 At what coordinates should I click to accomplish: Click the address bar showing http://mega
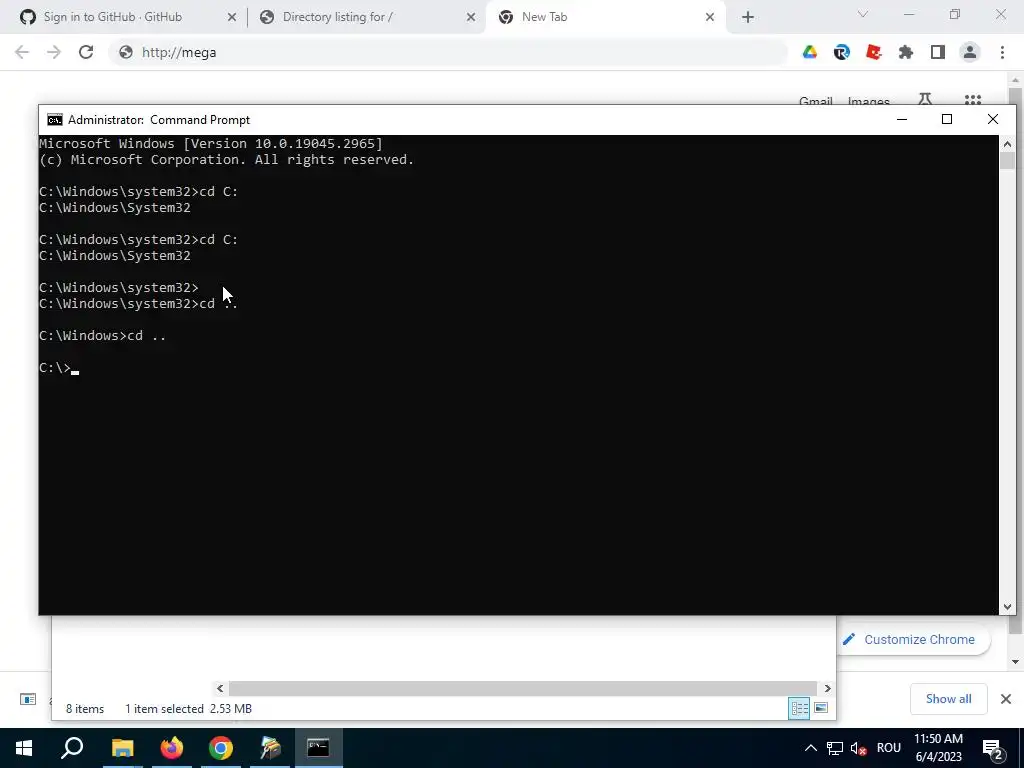point(448,52)
